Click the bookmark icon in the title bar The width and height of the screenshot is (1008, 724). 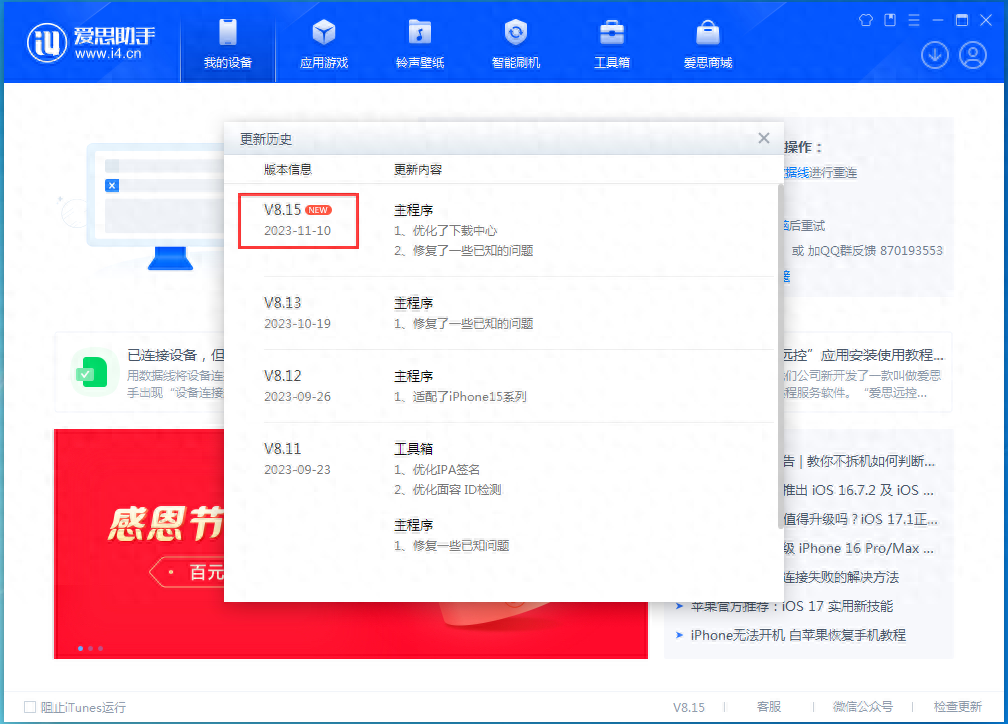click(889, 19)
